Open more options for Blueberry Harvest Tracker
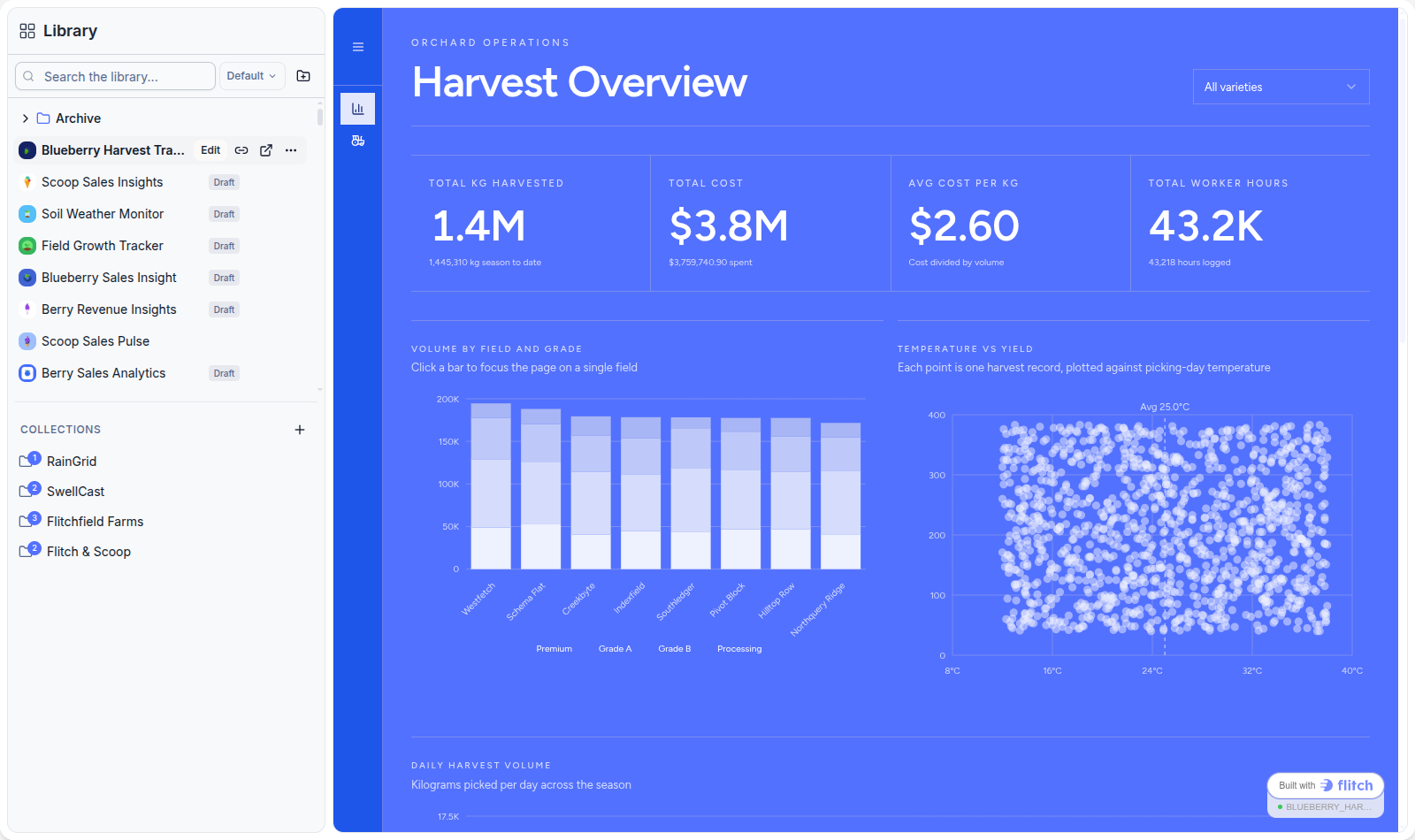 click(291, 150)
